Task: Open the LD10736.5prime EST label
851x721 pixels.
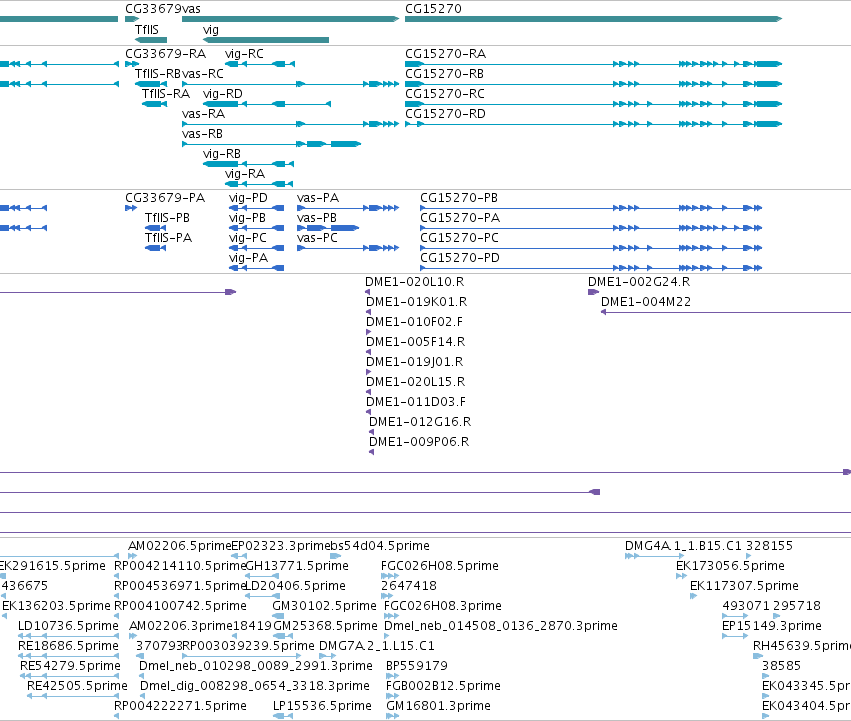Action: (68, 627)
